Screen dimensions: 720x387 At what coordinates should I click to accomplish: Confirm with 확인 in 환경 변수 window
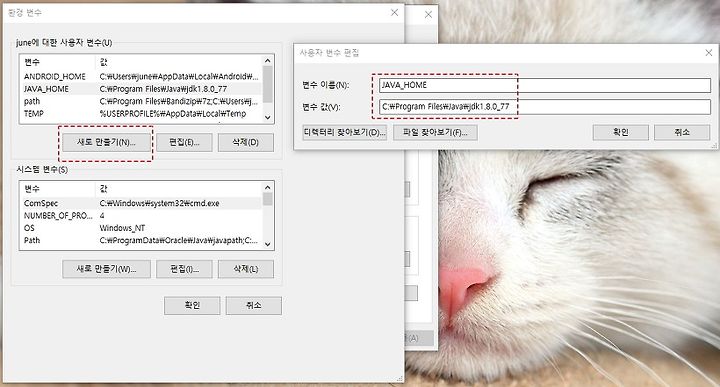tap(192, 305)
